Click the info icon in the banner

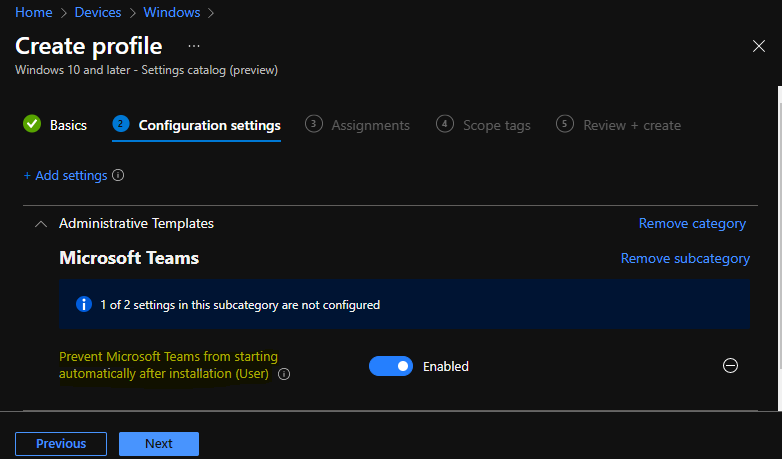[x=84, y=304]
